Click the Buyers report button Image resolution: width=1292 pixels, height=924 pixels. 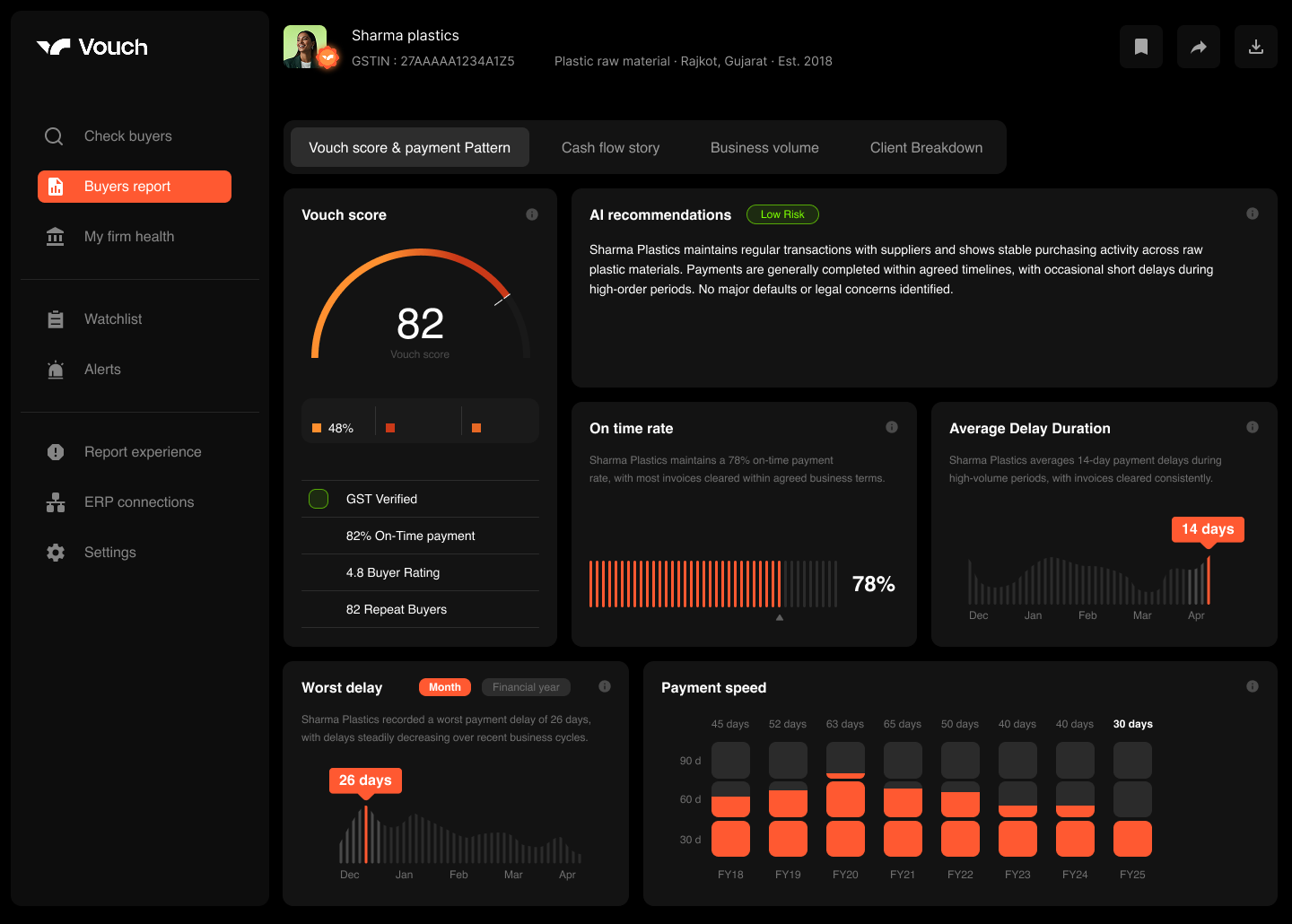(135, 187)
